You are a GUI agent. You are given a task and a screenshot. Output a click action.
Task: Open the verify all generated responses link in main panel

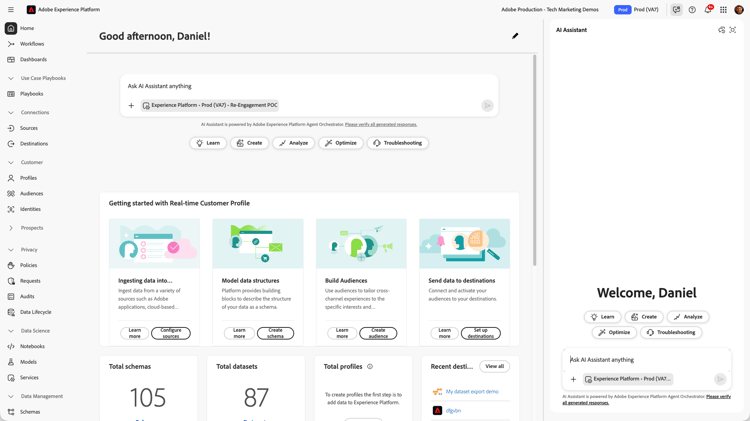coord(381,124)
